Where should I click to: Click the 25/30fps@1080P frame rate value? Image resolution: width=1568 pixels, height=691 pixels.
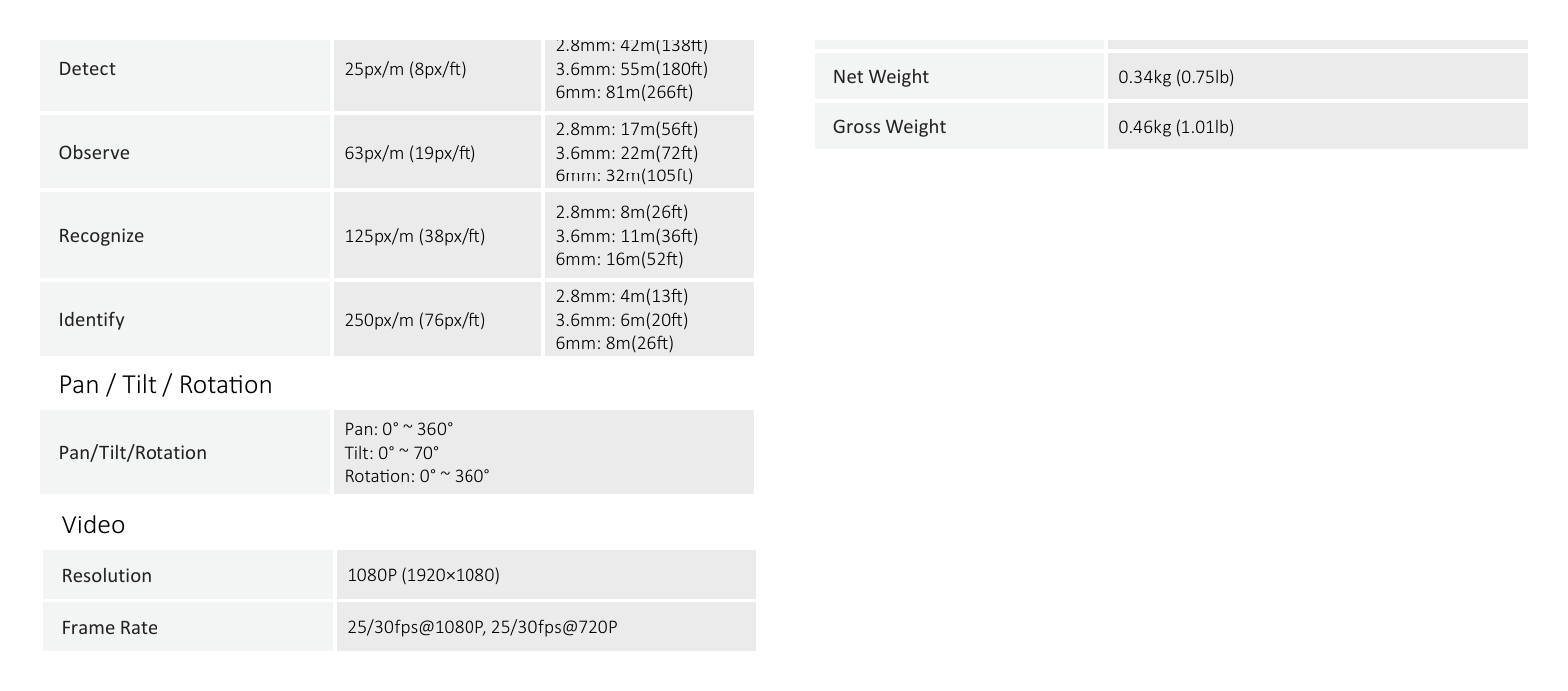click(416, 628)
